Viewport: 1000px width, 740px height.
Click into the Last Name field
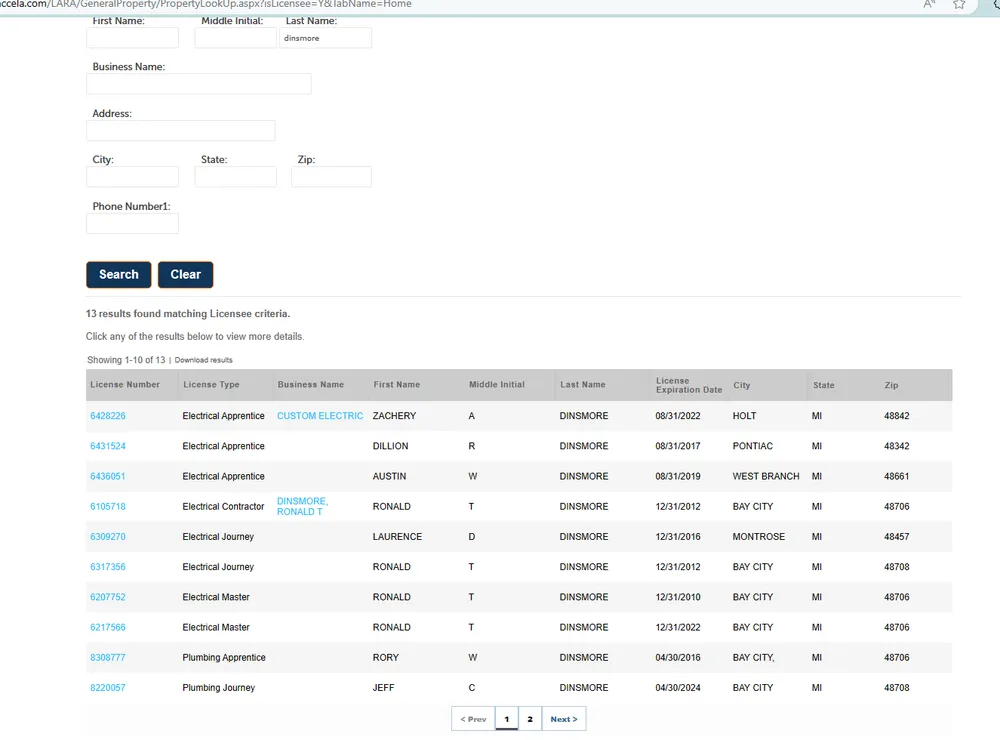(x=325, y=38)
